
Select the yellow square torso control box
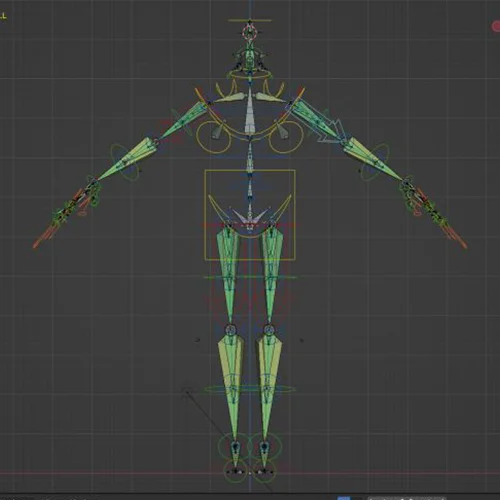[x=250, y=215]
